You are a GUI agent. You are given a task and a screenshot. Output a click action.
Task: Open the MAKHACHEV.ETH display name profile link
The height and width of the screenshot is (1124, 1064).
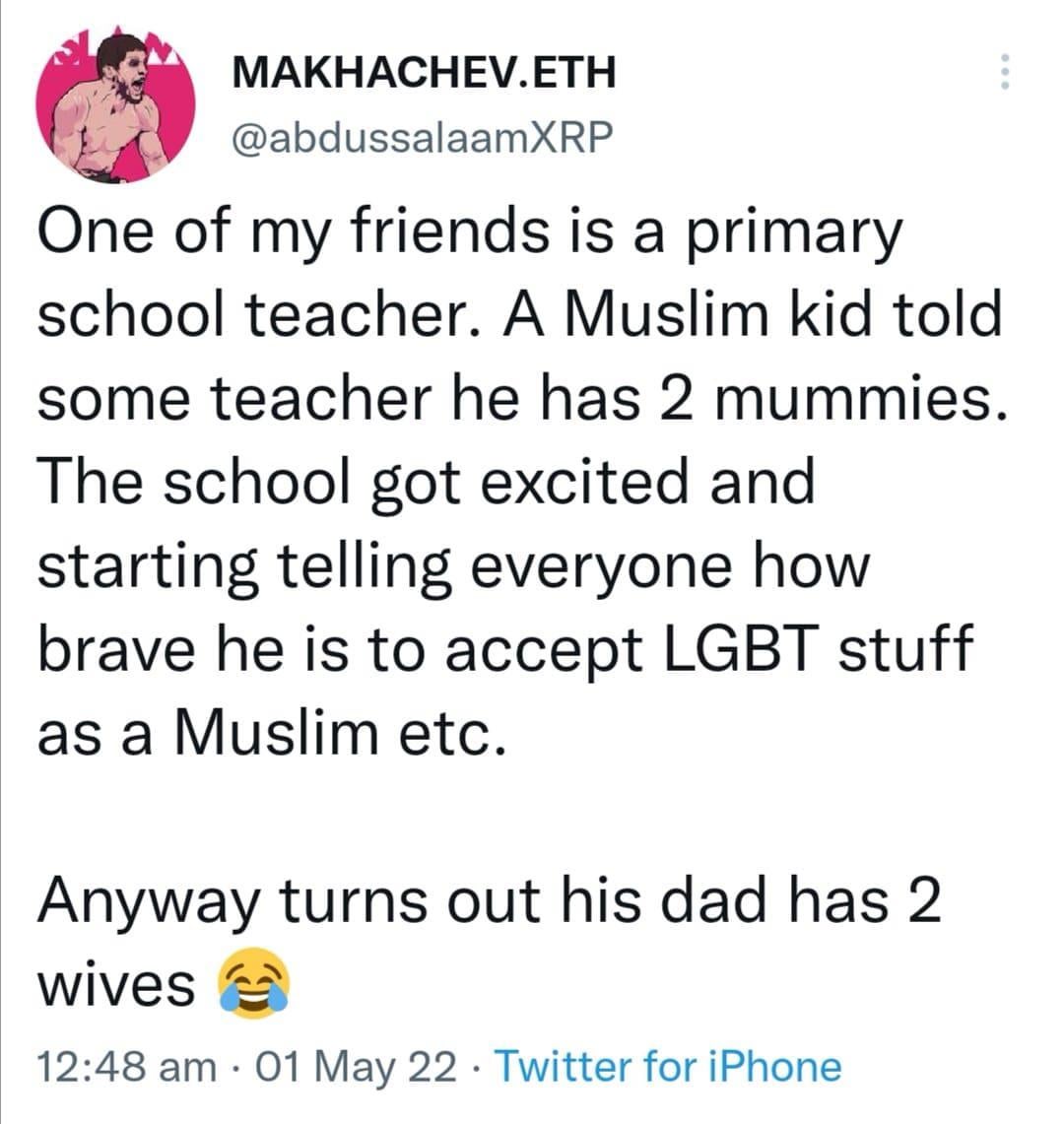424,72
